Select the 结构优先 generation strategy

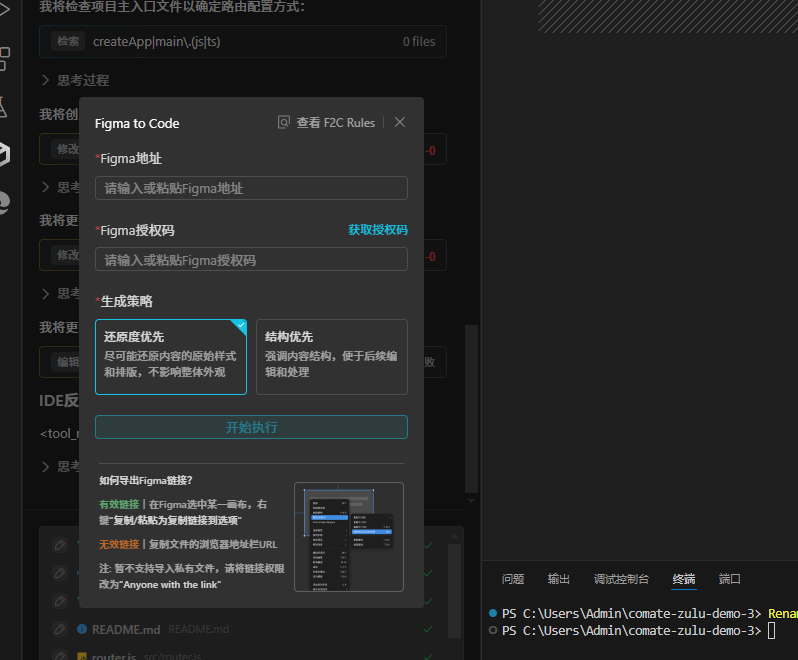(x=332, y=357)
